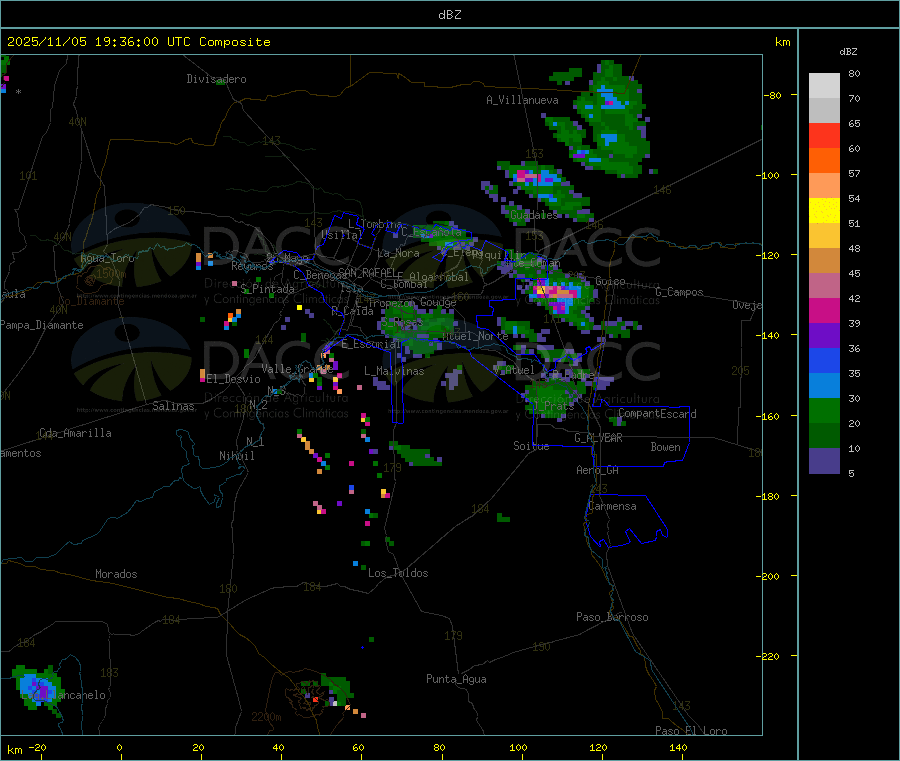Screen dimensions: 900x761
Task: Click the Paso_El_Loro label
Action: pyautogui.click(x=691, y=731)
